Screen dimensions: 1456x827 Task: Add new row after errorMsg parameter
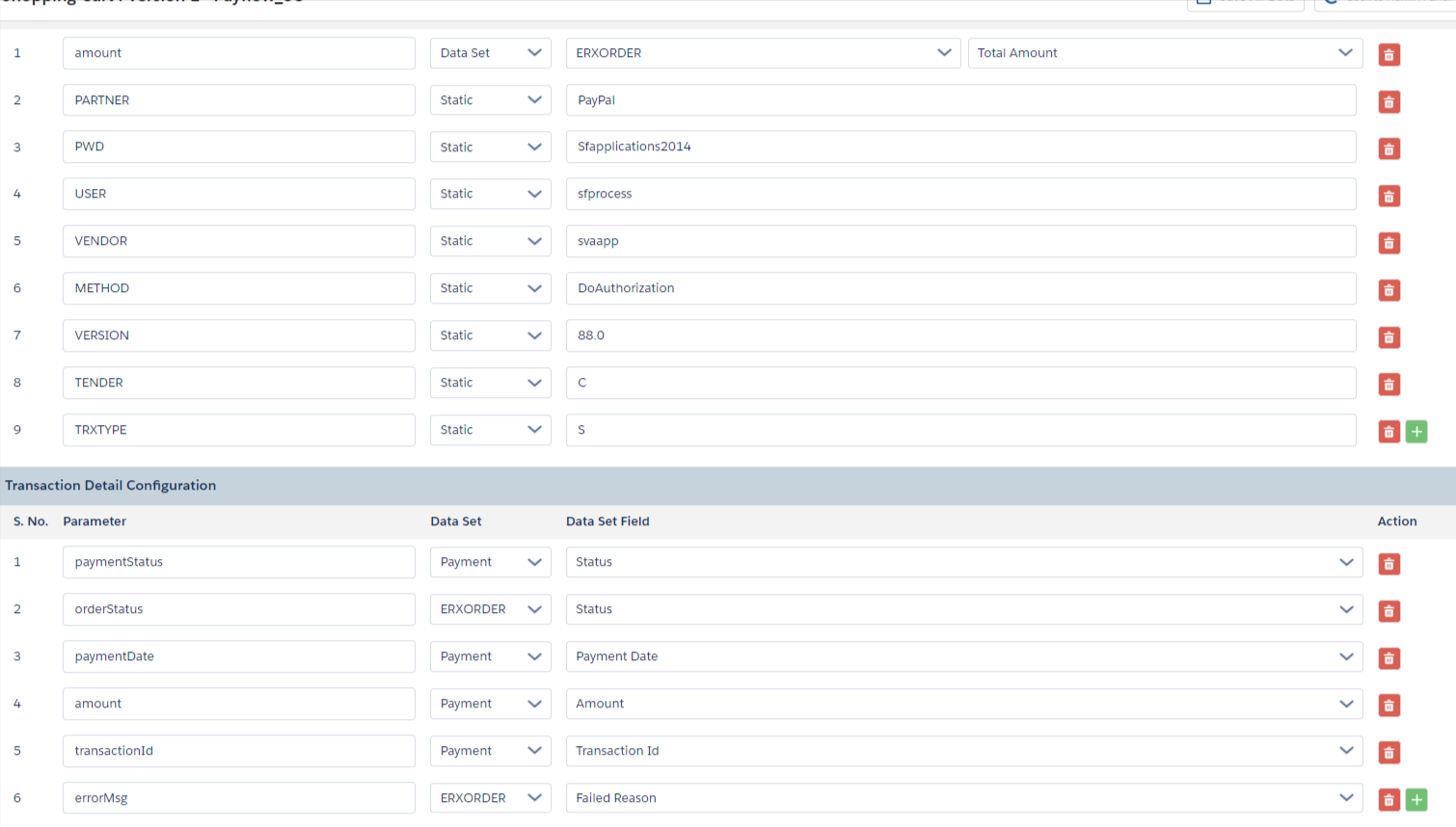coord(1416,800)
